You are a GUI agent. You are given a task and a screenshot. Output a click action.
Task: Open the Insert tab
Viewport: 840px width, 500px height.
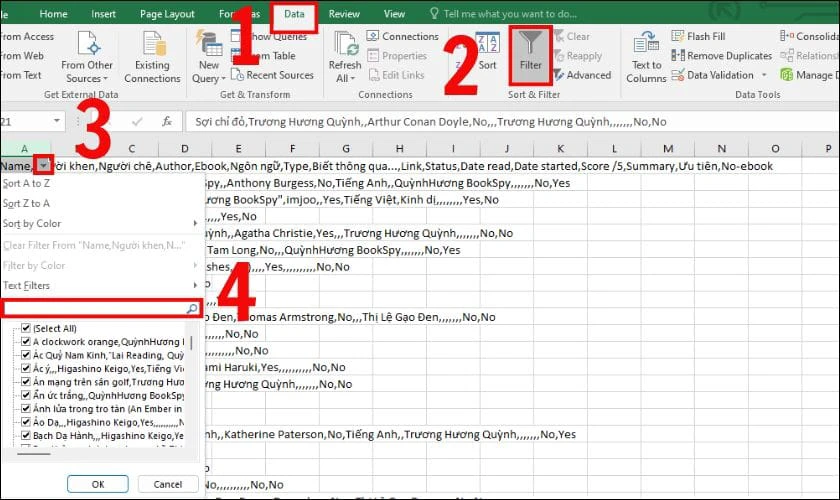pyautogui.click(x=103, y=14)
